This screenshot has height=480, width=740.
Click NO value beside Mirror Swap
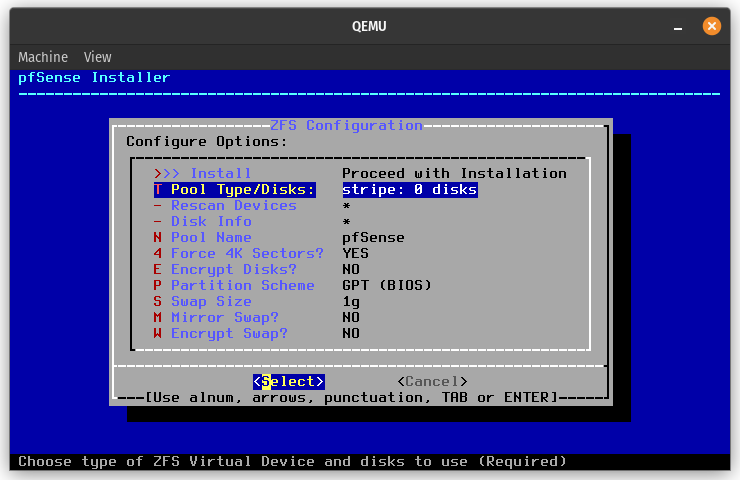(351, 318)
